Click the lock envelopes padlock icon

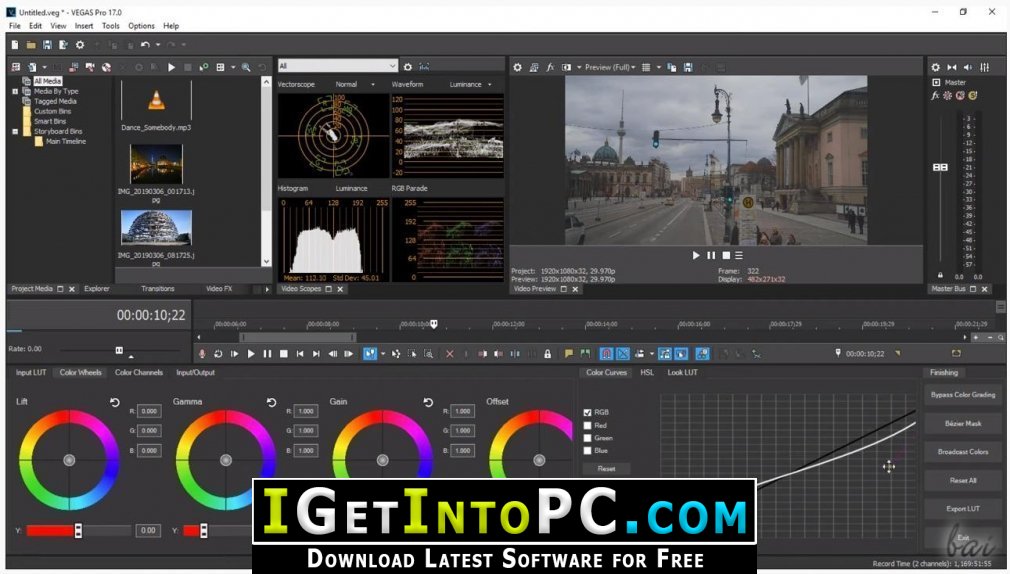(547, 353)
